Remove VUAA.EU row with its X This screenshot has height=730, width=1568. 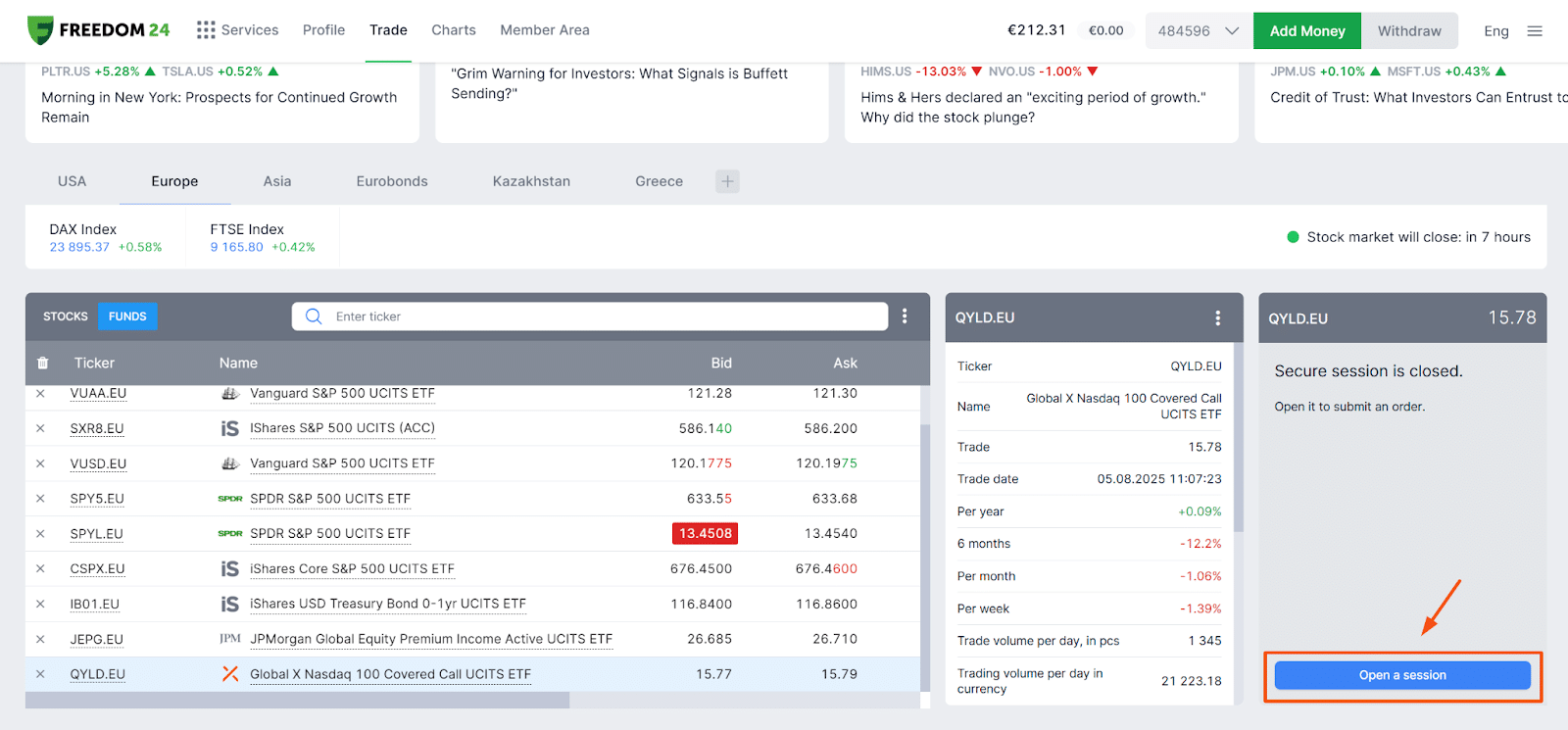pyautogui.click(x=40, y=394)
